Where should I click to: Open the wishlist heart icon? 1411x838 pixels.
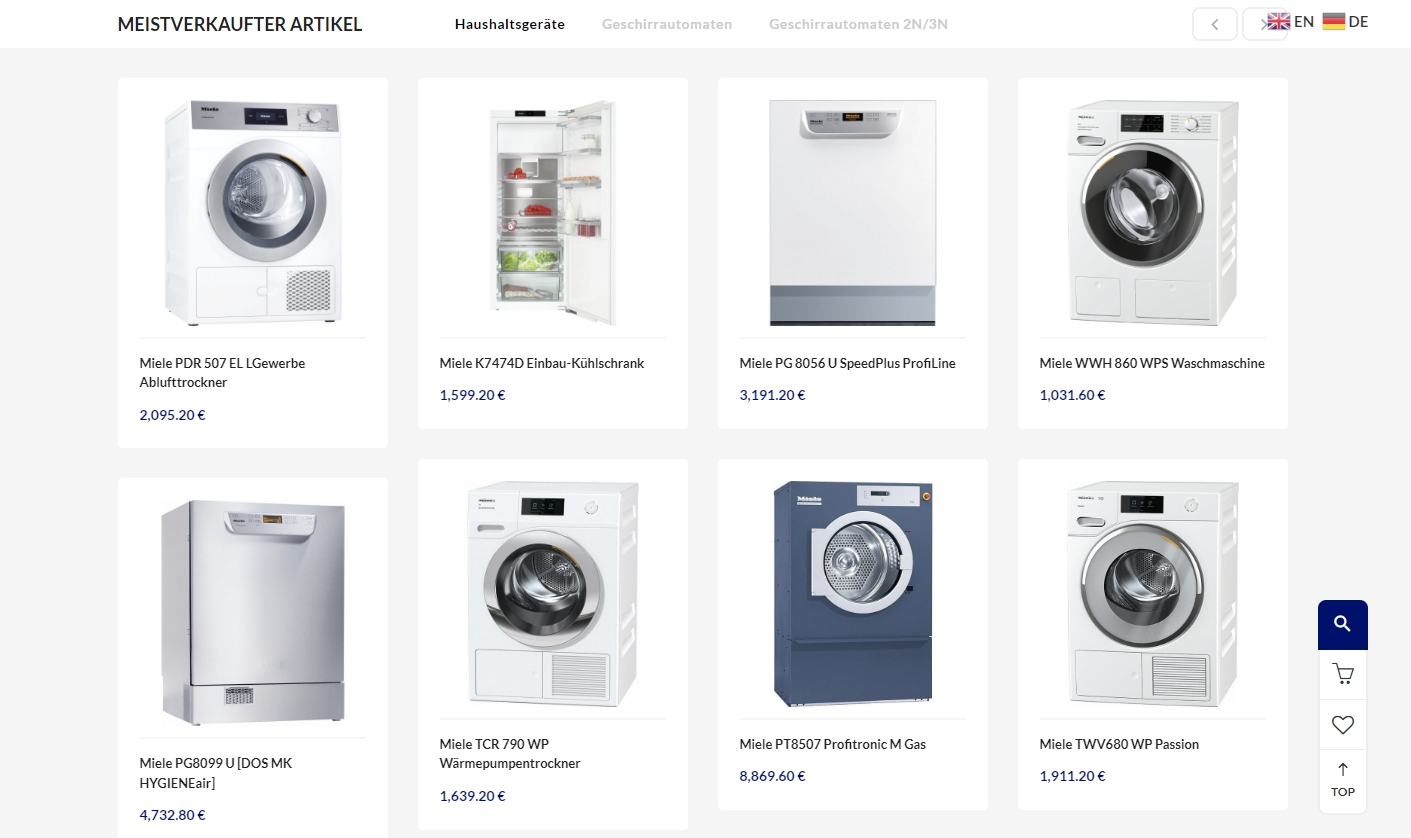coord(1342,724)
